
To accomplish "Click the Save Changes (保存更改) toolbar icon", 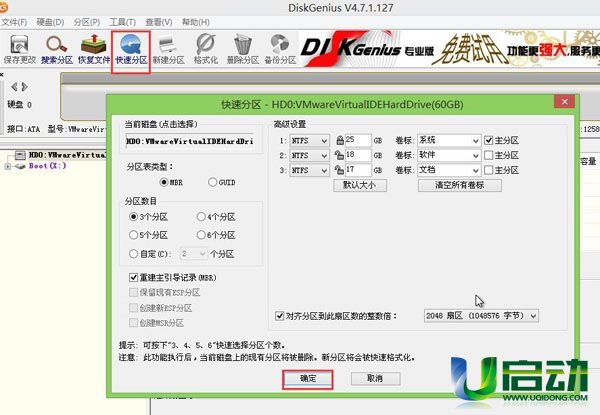I will pyautogui.click(x=20, y=49).
